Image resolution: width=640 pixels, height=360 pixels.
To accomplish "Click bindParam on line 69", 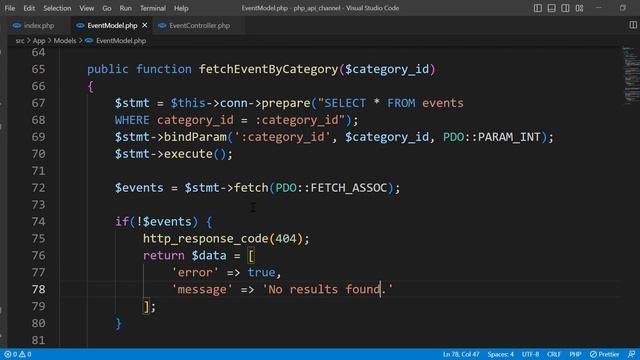I will coord(195,137).
